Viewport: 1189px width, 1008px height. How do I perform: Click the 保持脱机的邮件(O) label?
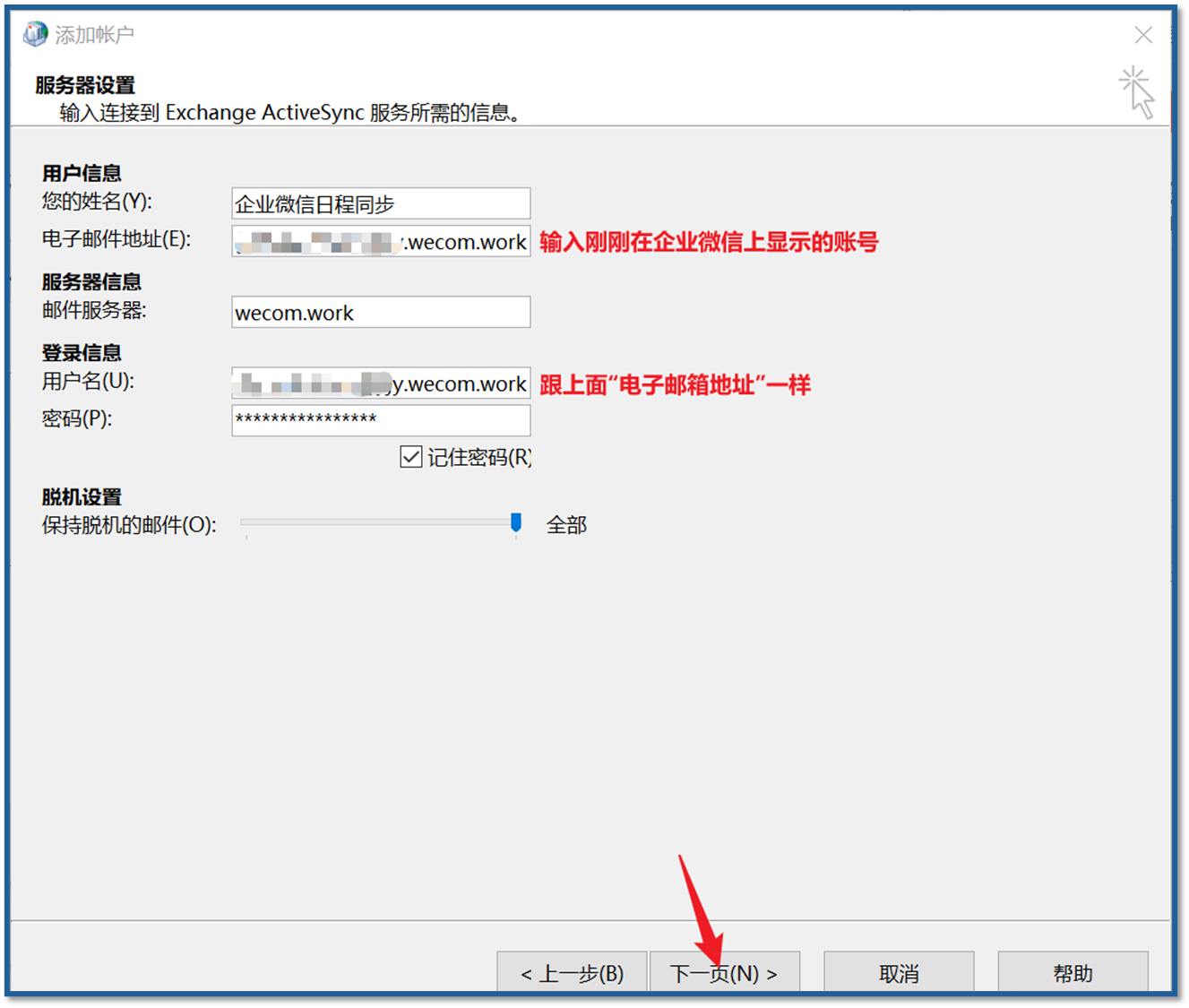(x=129, y=525)
